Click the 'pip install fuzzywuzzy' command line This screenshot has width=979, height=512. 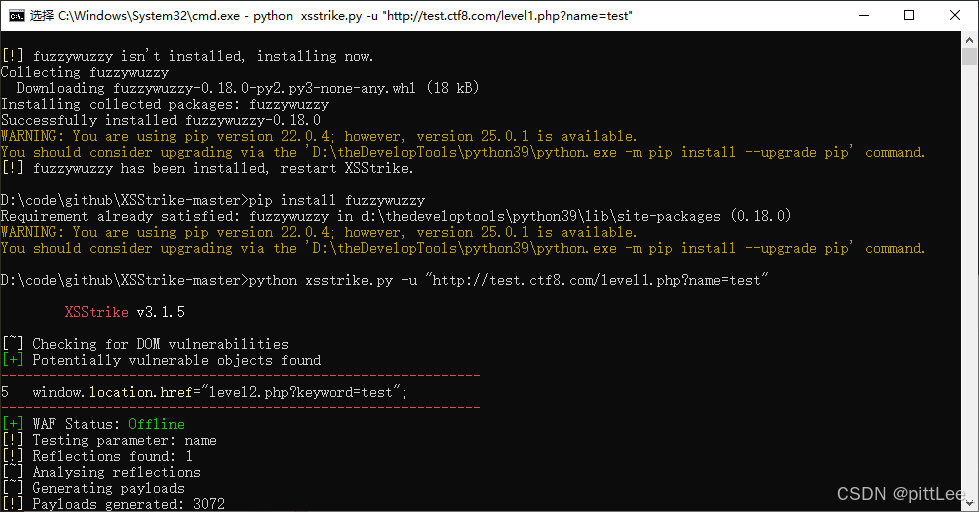[213, 200]
